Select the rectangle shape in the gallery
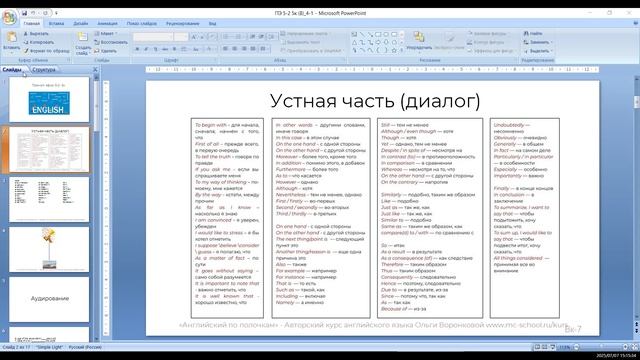The image size is (640, 360). (x=378, y=34)
